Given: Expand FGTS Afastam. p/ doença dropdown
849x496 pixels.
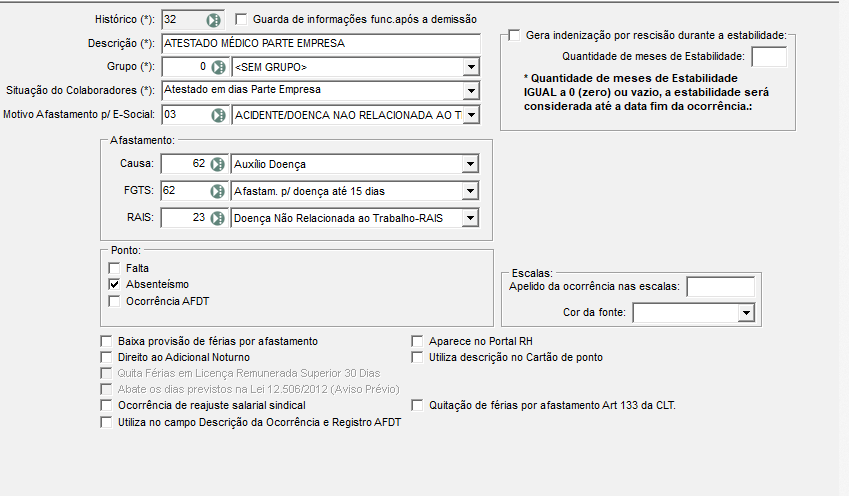Looking at the screenshot, I should tap(470, 191).
